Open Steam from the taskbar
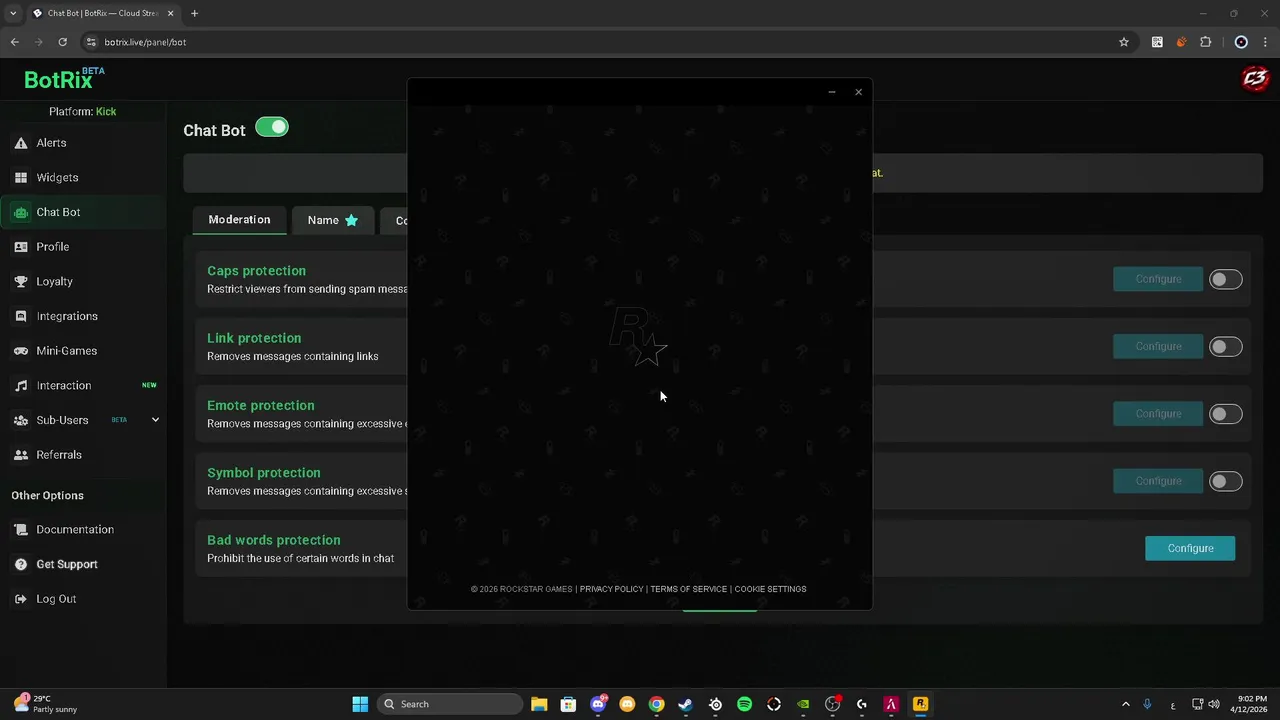1280x720 pixels. [686, 704]
